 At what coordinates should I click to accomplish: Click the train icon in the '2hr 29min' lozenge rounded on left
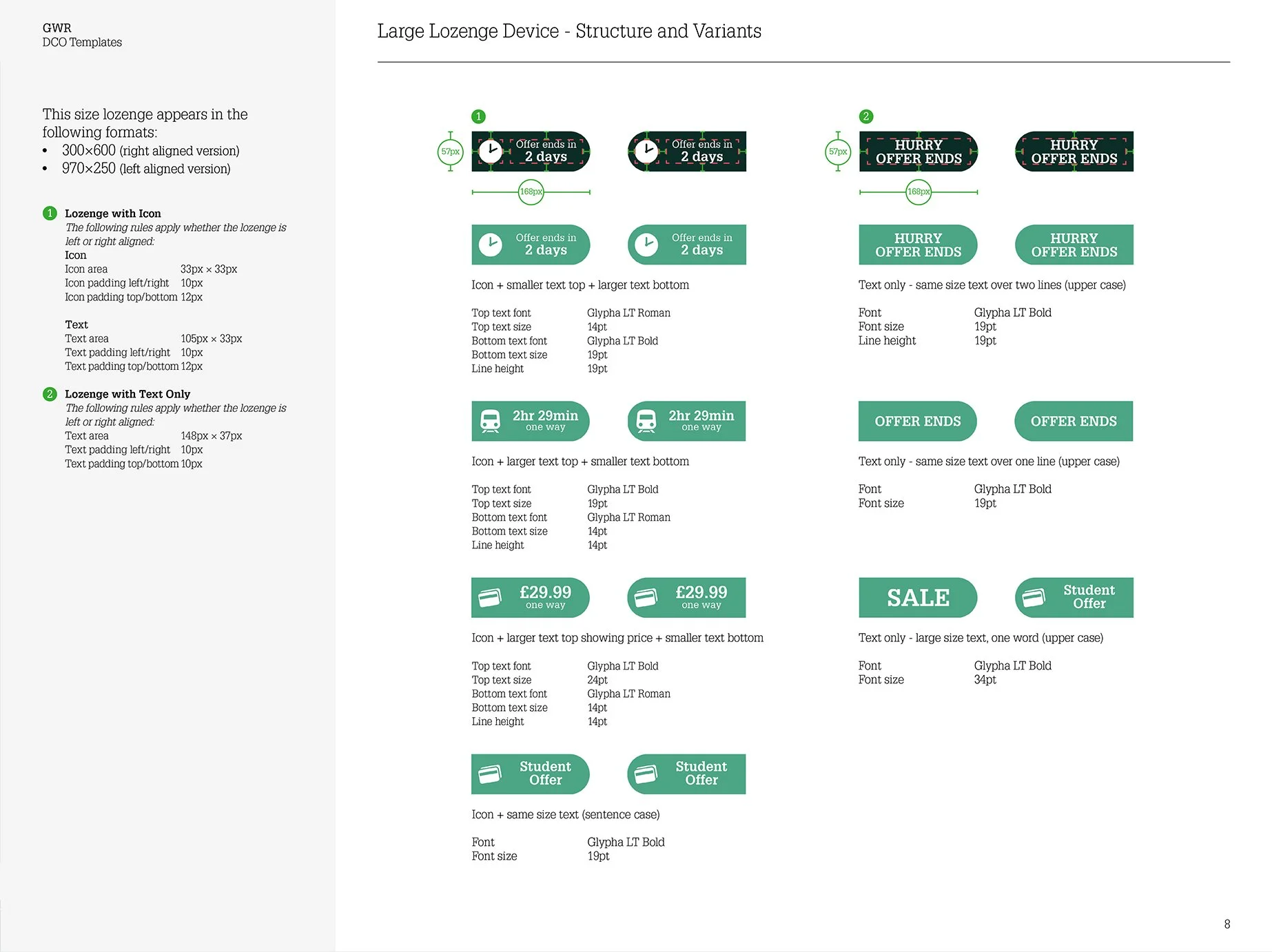[646, 421]
